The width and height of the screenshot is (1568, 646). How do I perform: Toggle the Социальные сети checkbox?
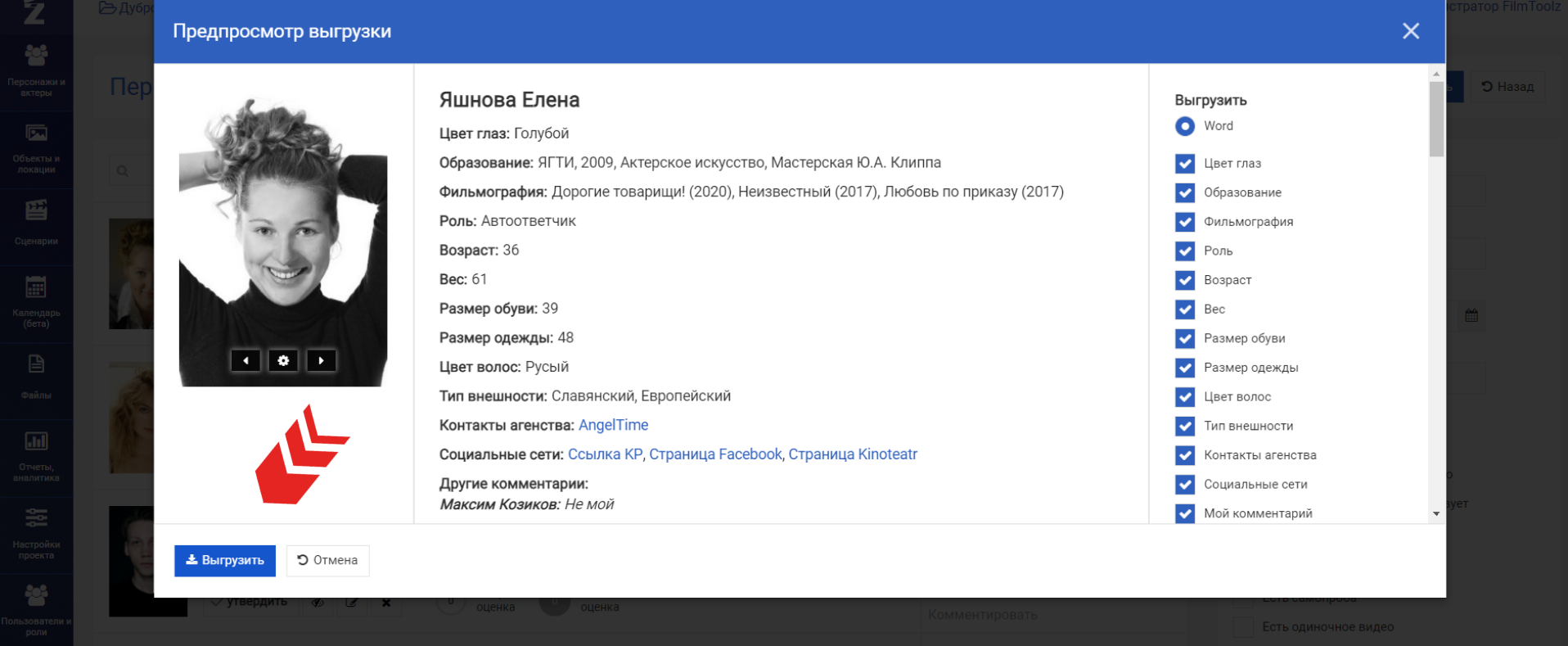pos(1185,485)
